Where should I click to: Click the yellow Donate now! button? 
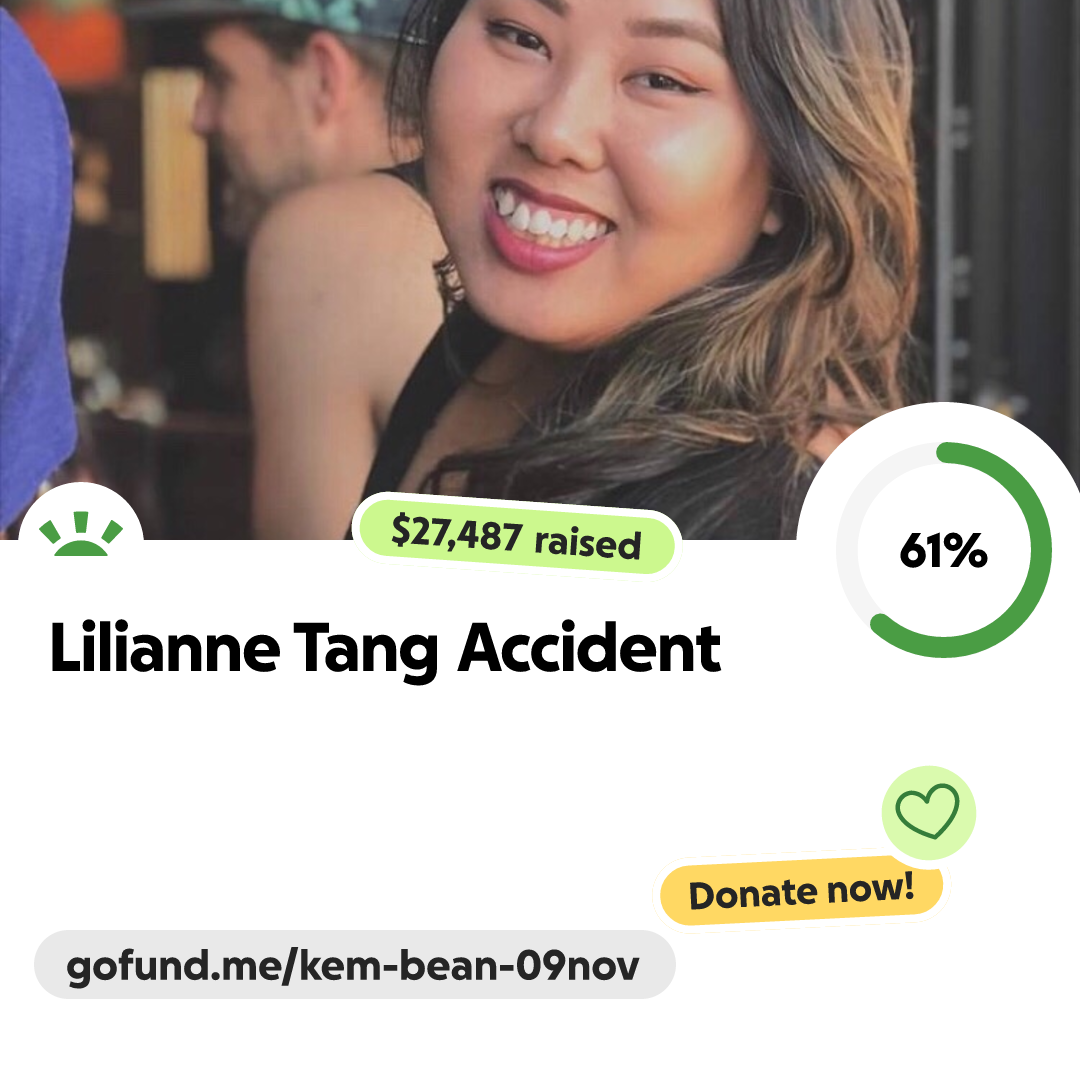[x=801, y=891]
